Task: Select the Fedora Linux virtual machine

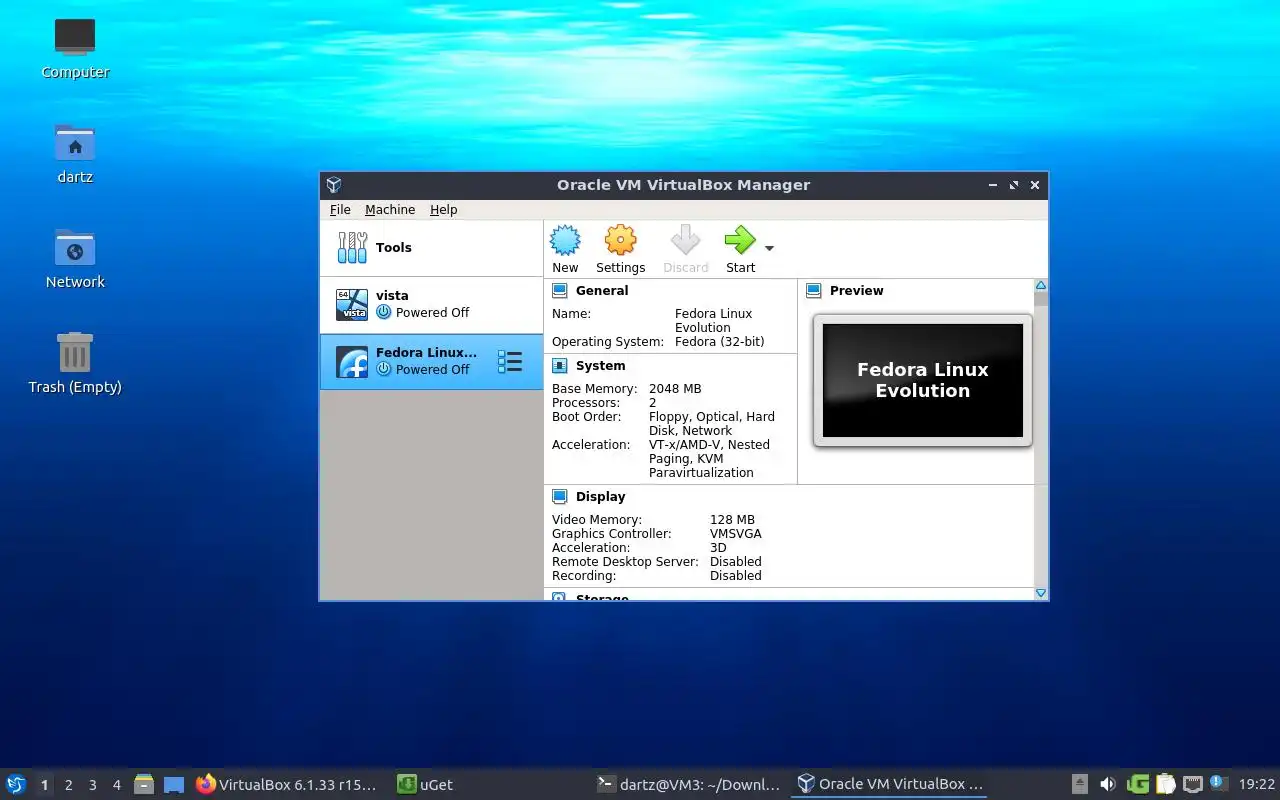Action: coord(431,361)
